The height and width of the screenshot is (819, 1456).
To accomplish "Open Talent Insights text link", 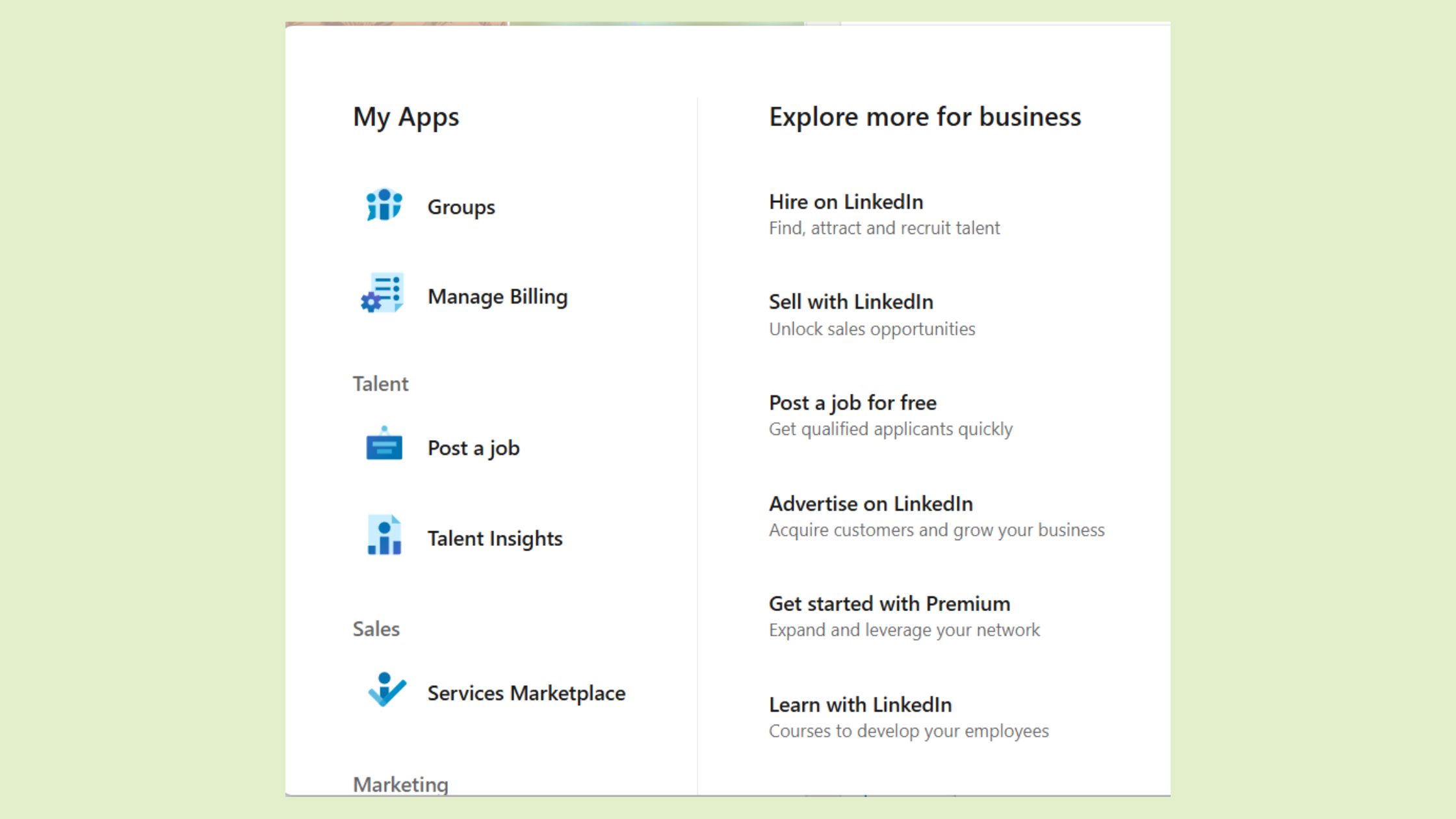I will [x=495, y=539].
